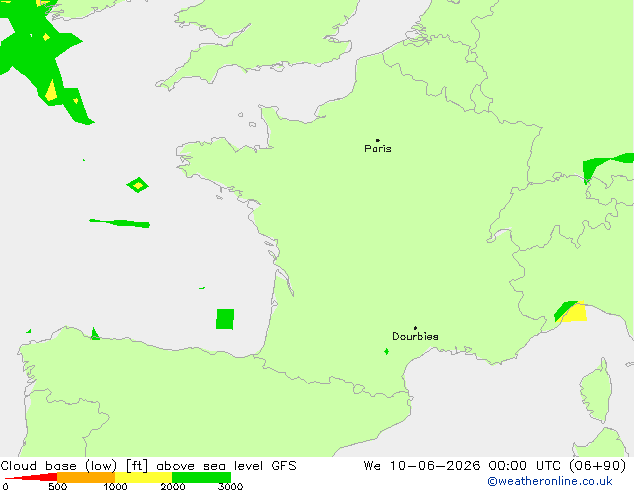This screenshot has width=634, height=490.
Task: Click the legend value '500'
Action: [57, 486]
